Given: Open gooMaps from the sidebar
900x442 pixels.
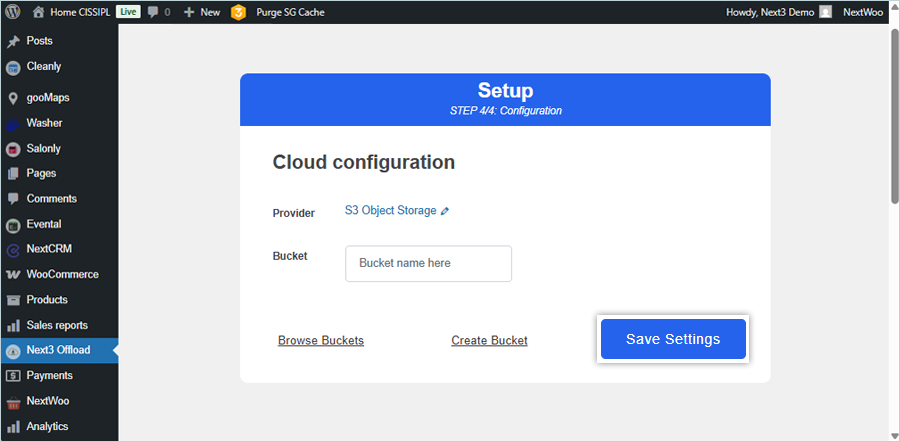Looking at the screenshot, I should (47, 98).
